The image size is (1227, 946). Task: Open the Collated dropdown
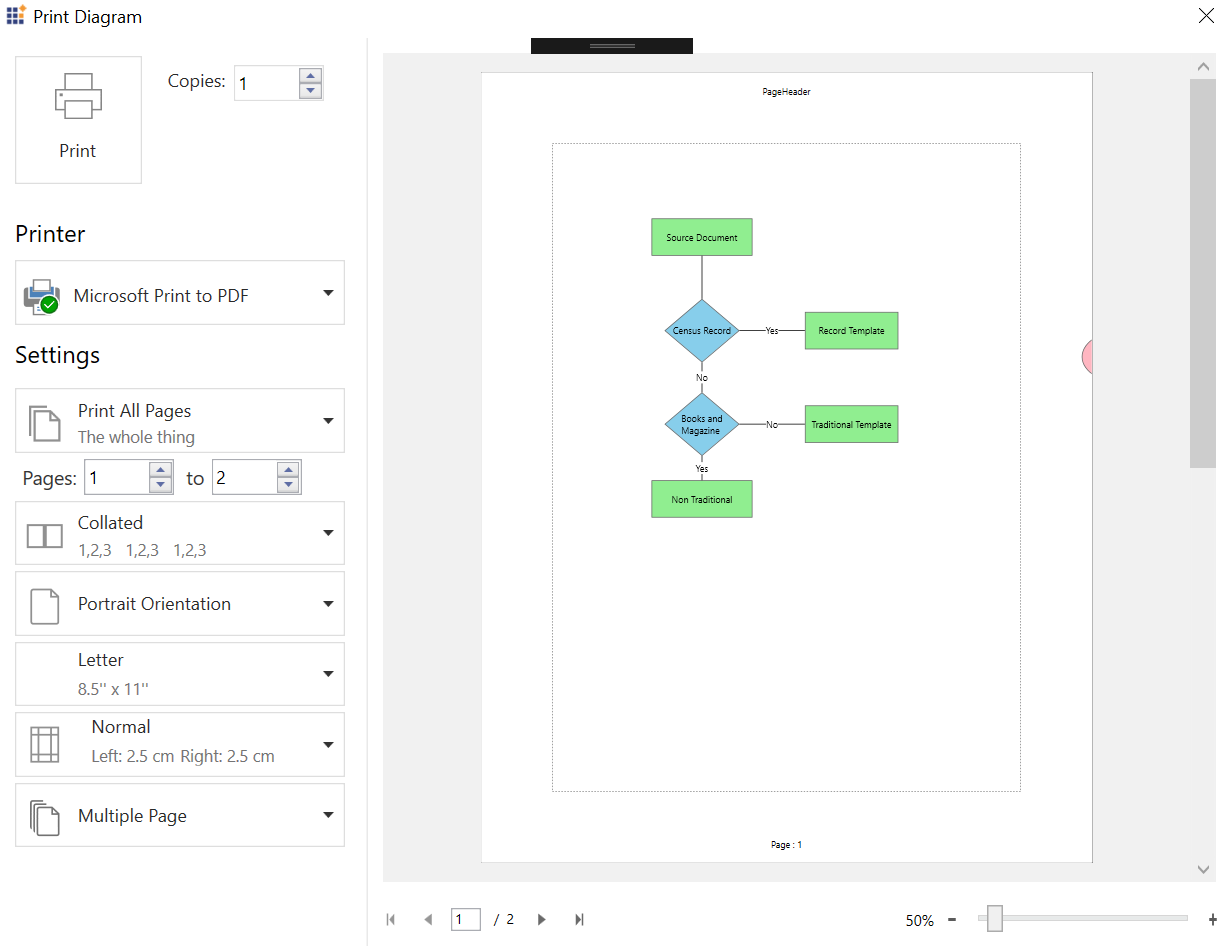point(180,534)
